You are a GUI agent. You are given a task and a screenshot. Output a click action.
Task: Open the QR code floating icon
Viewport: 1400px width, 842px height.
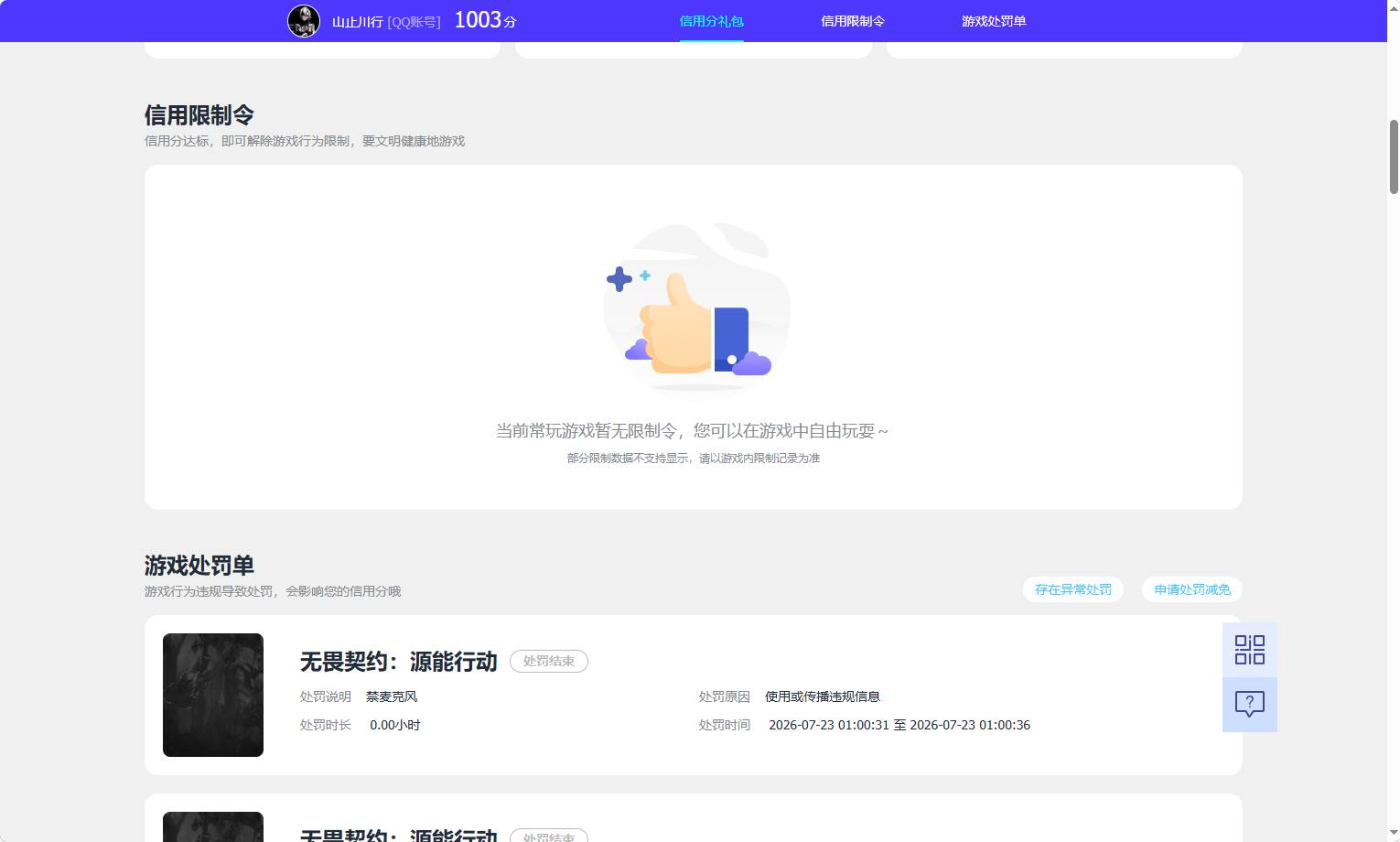tap(1250, 650)
